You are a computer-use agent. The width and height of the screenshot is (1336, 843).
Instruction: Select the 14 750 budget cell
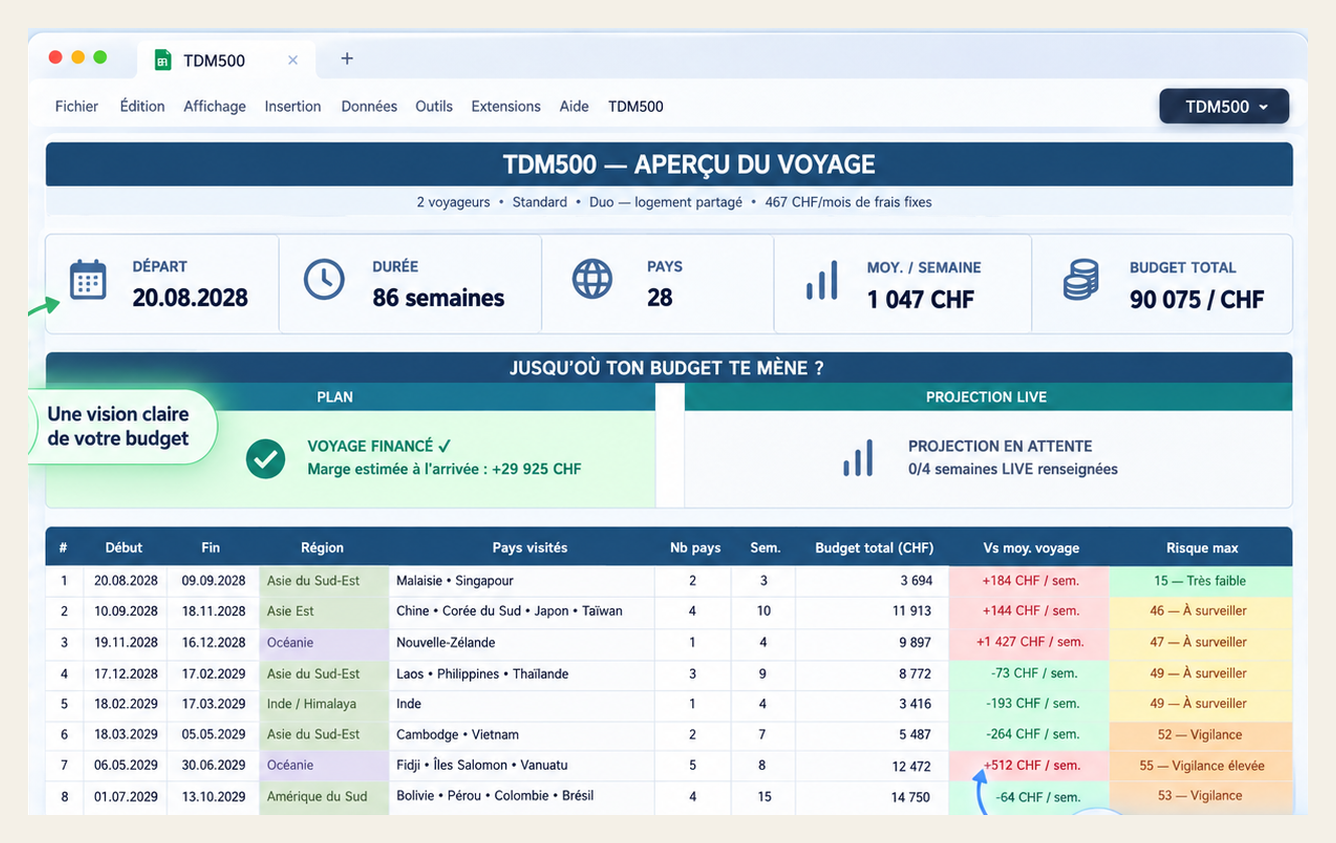[x=873, y=796]
